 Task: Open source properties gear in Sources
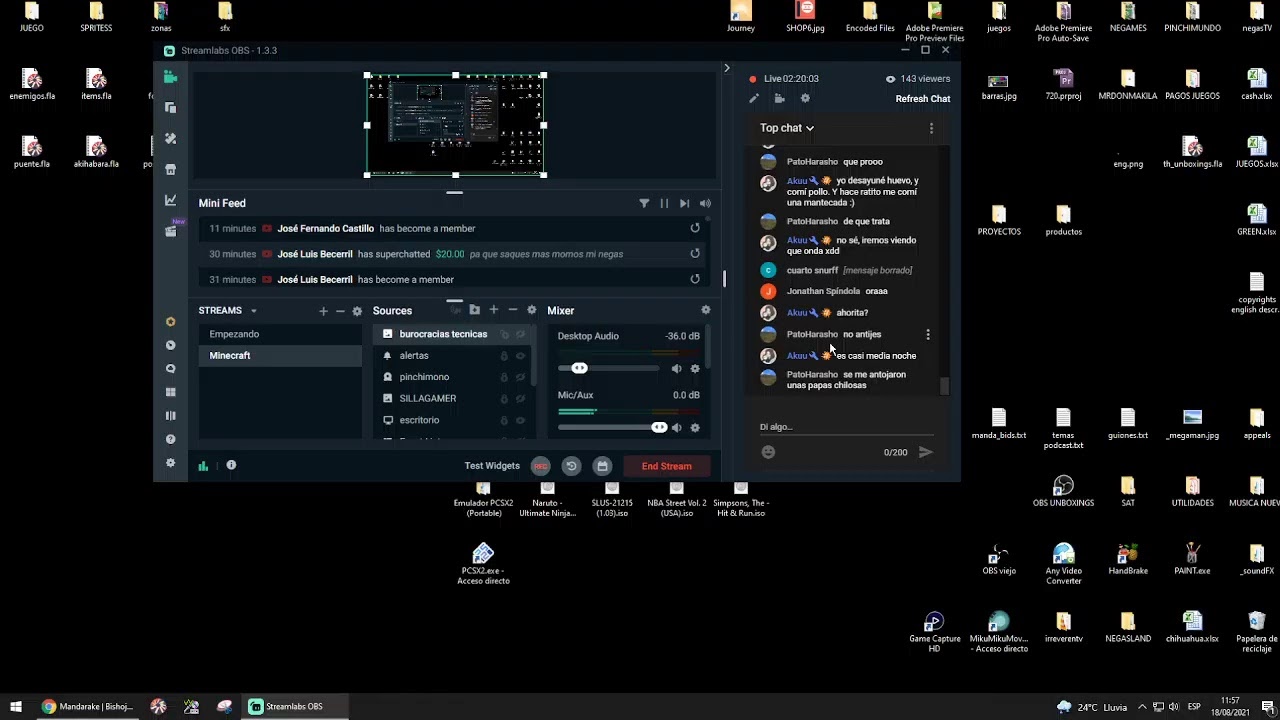[x=532, y=310]
